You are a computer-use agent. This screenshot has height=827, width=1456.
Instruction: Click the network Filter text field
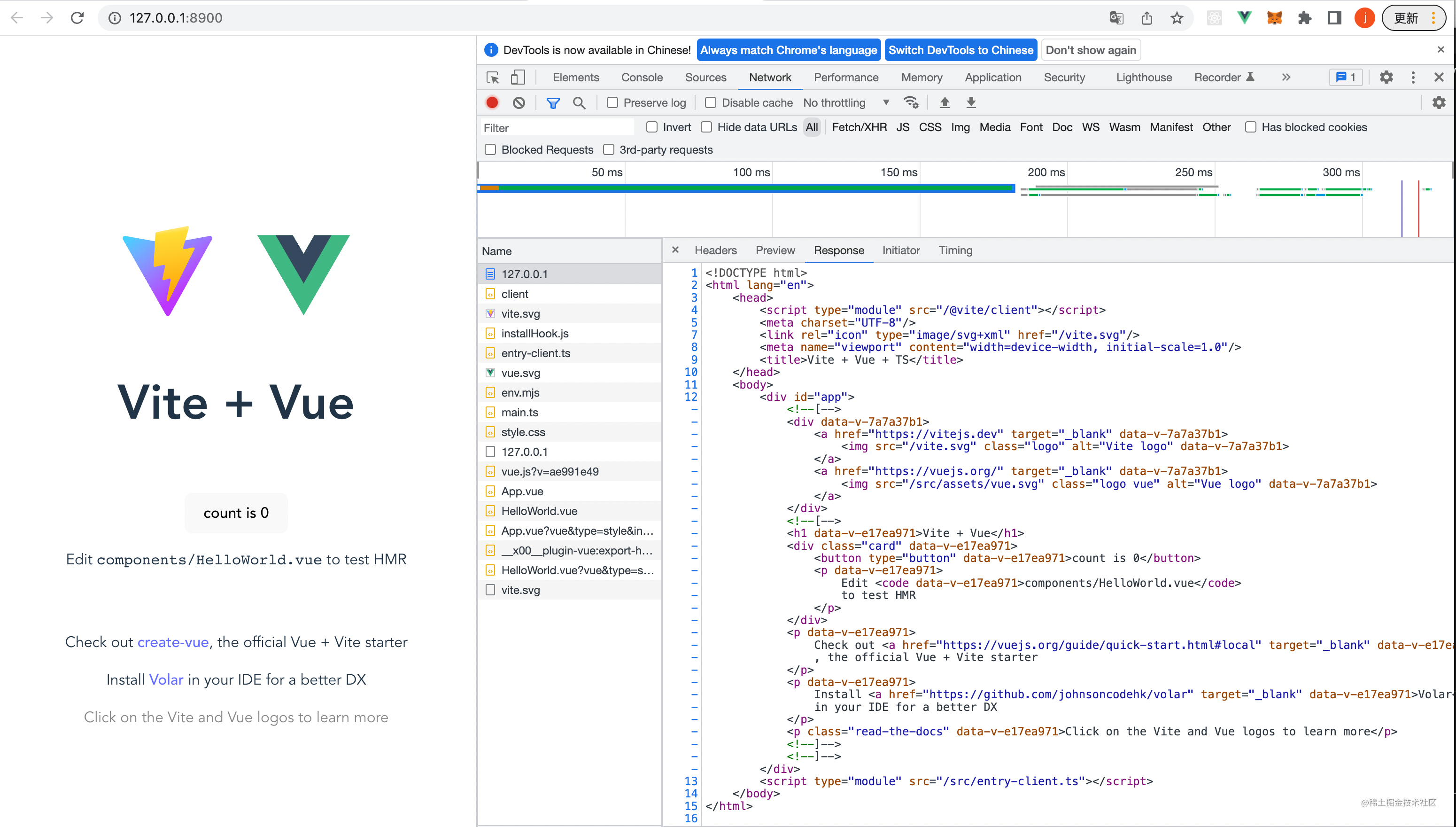tap(556, 128)
